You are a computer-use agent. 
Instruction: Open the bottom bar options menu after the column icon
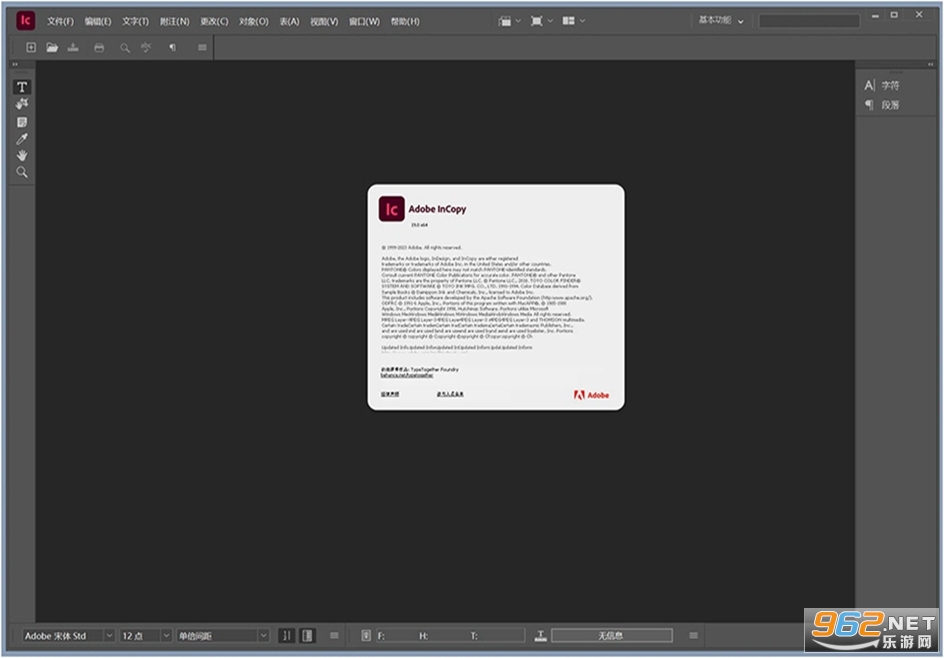(334, 636)
